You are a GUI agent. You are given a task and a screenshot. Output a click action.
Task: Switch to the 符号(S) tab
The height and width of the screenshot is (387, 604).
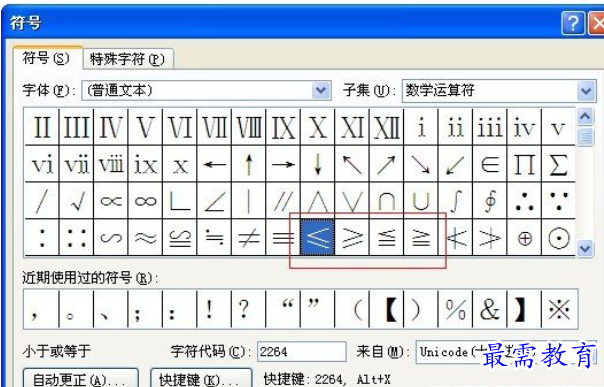click(x=46, y=58)
